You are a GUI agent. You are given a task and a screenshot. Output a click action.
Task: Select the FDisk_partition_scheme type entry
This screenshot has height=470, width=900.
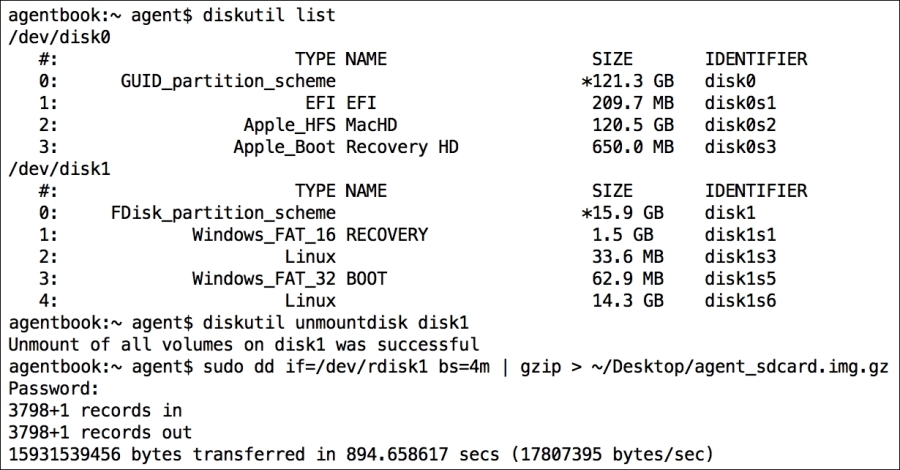click(223, 213)
